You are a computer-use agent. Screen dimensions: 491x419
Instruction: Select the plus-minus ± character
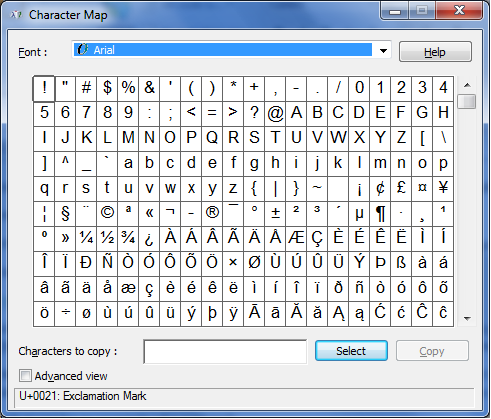pos(275,214)
